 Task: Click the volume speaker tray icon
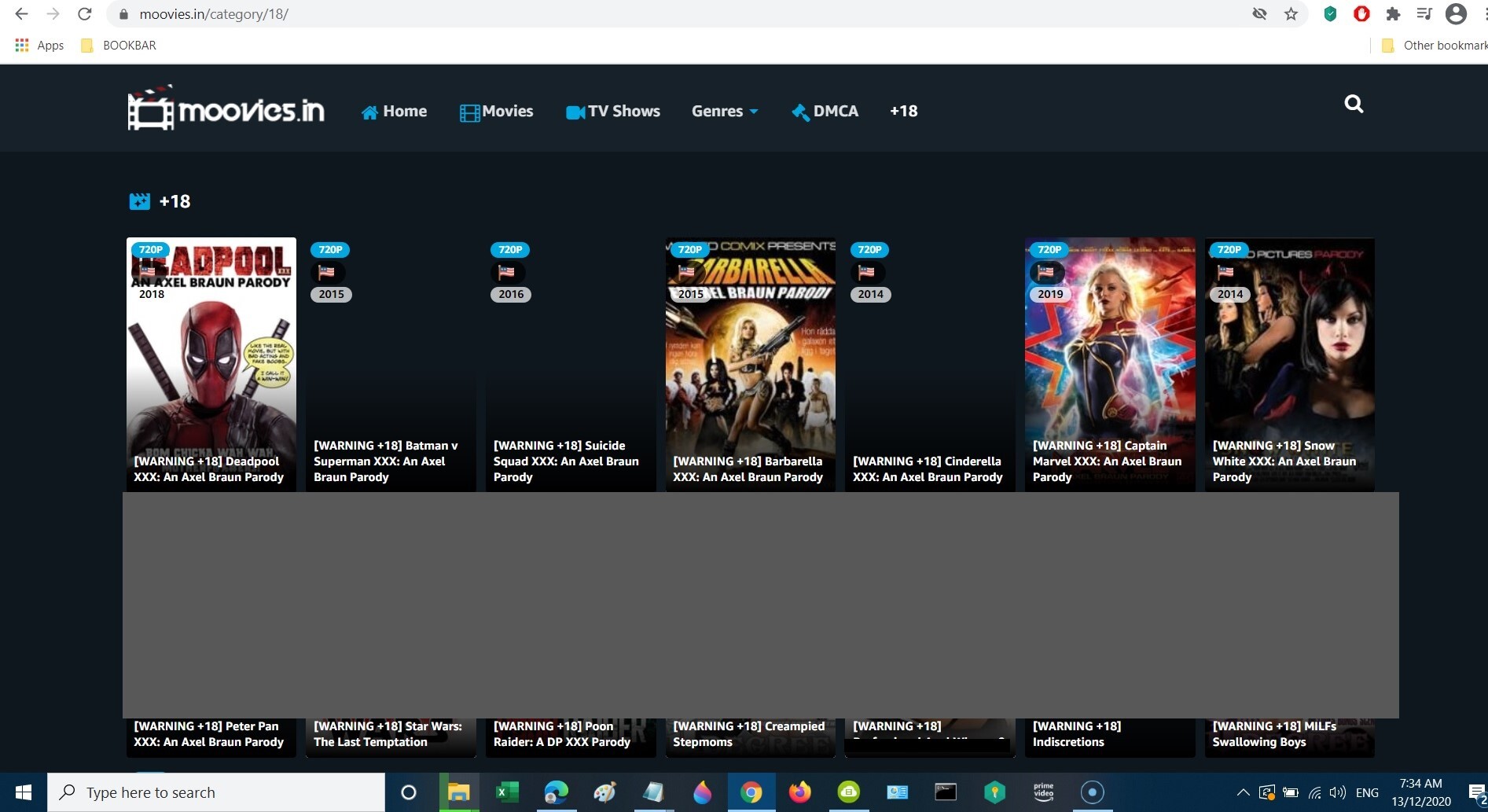tap(1337, 792)
